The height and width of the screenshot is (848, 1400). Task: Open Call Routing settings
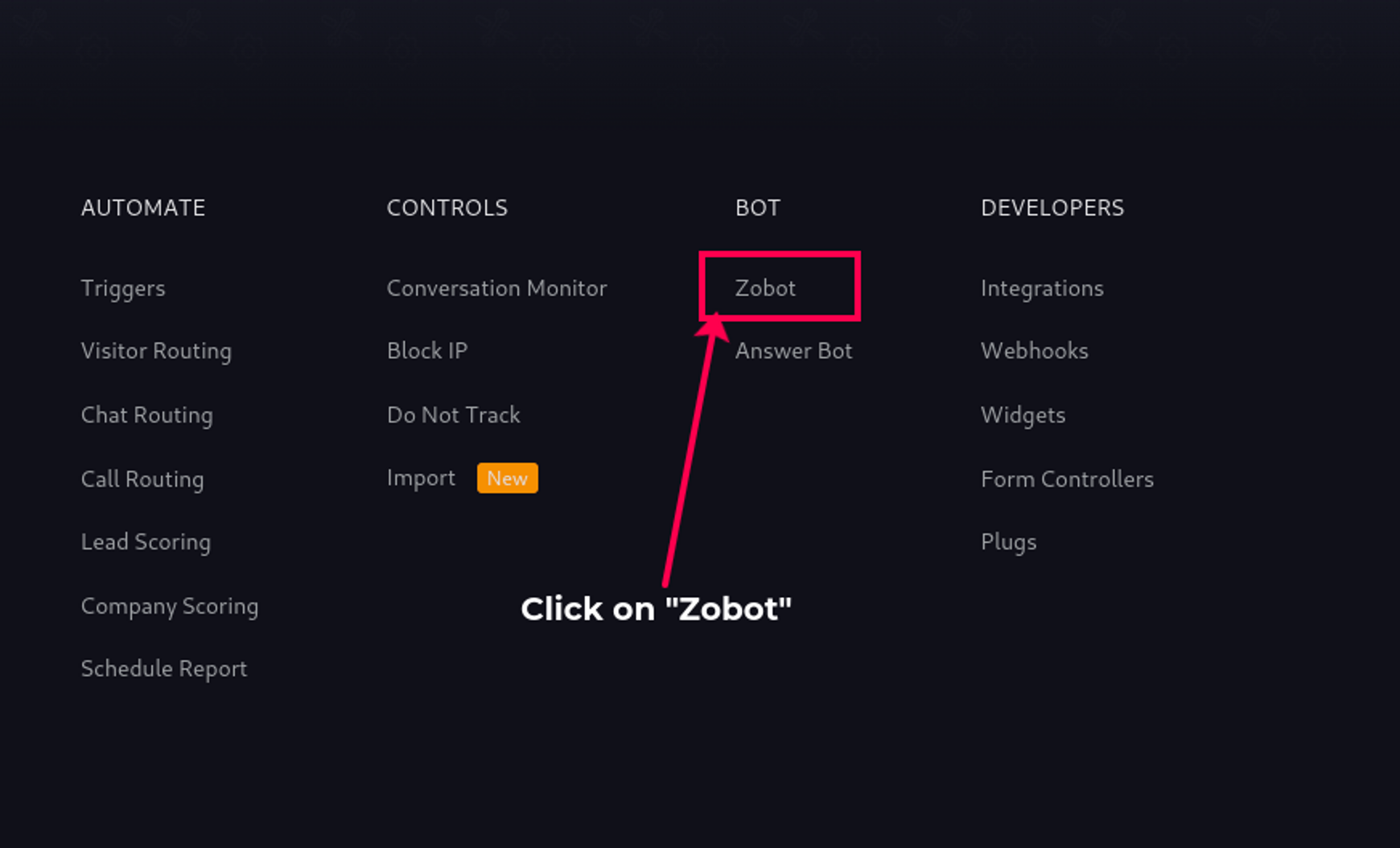pyautogui.click(x=142, y=480)
